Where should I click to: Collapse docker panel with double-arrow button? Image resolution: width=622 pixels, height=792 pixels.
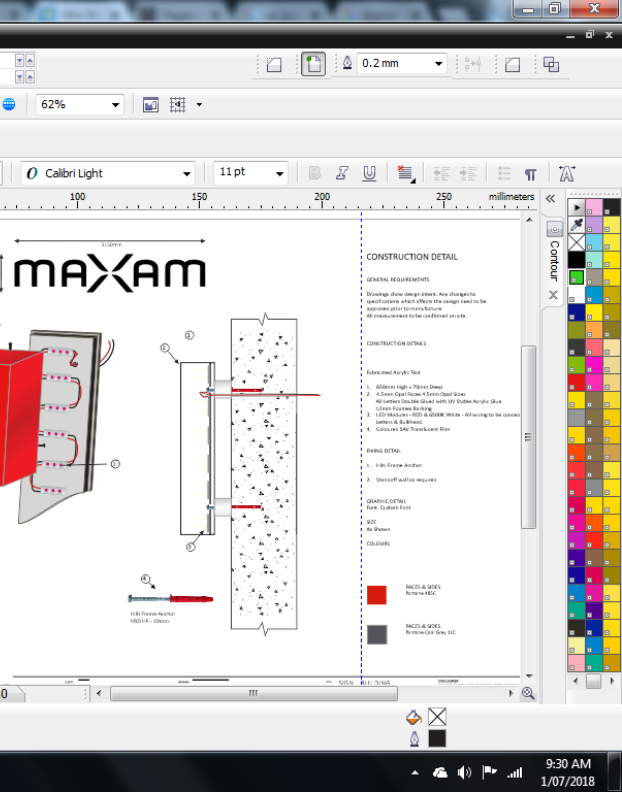(x=550, y=199)
